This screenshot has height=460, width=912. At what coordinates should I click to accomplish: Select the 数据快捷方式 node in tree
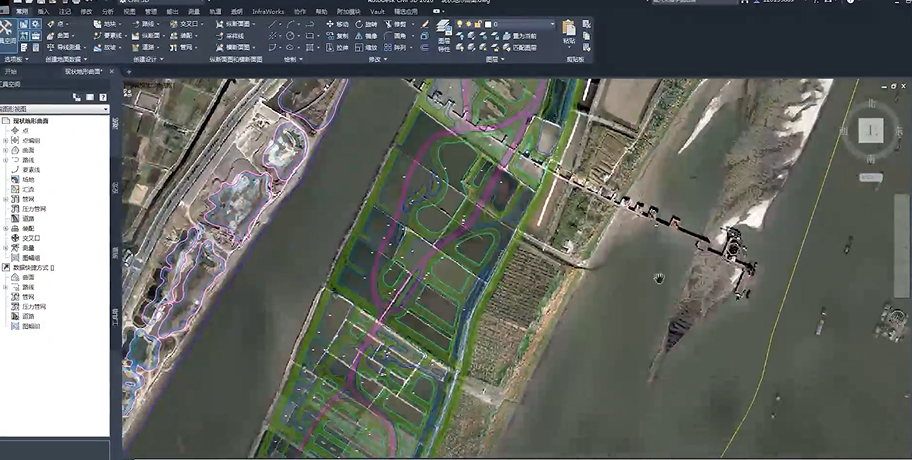(x=33, y=268)
